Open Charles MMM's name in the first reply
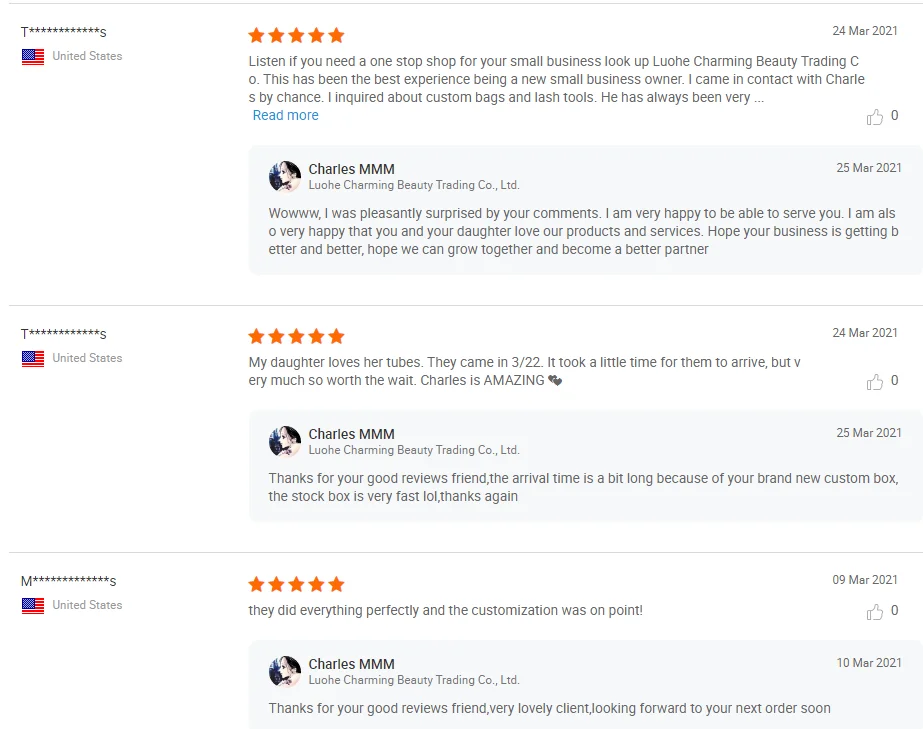The image size is (923, 729). point(351,169)
